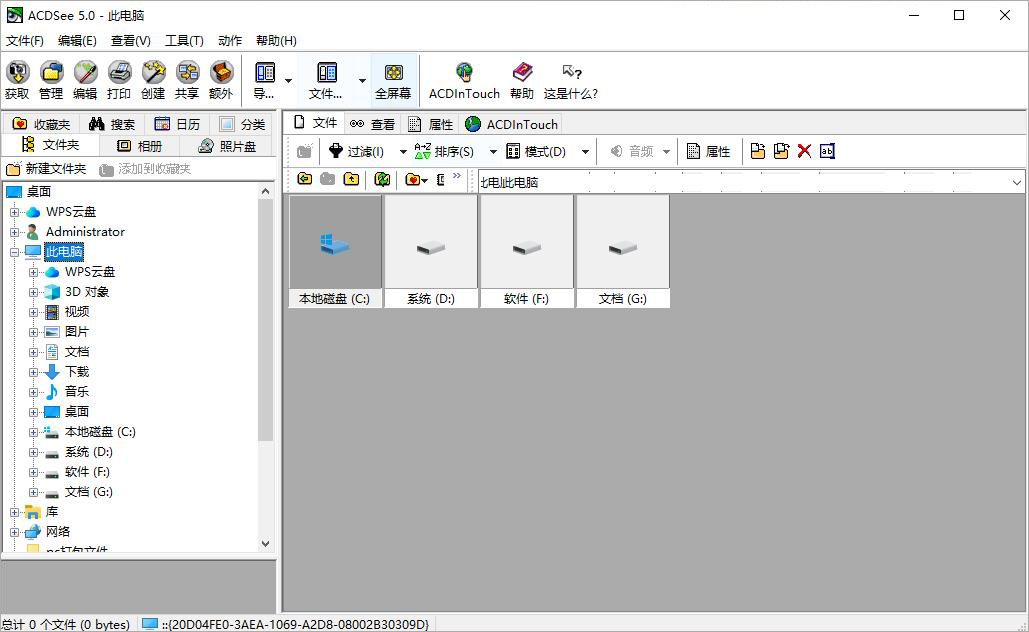Click the rename 'ab' icon
This screenshot has width=1029, height=632.
click(x=827, y=152)
